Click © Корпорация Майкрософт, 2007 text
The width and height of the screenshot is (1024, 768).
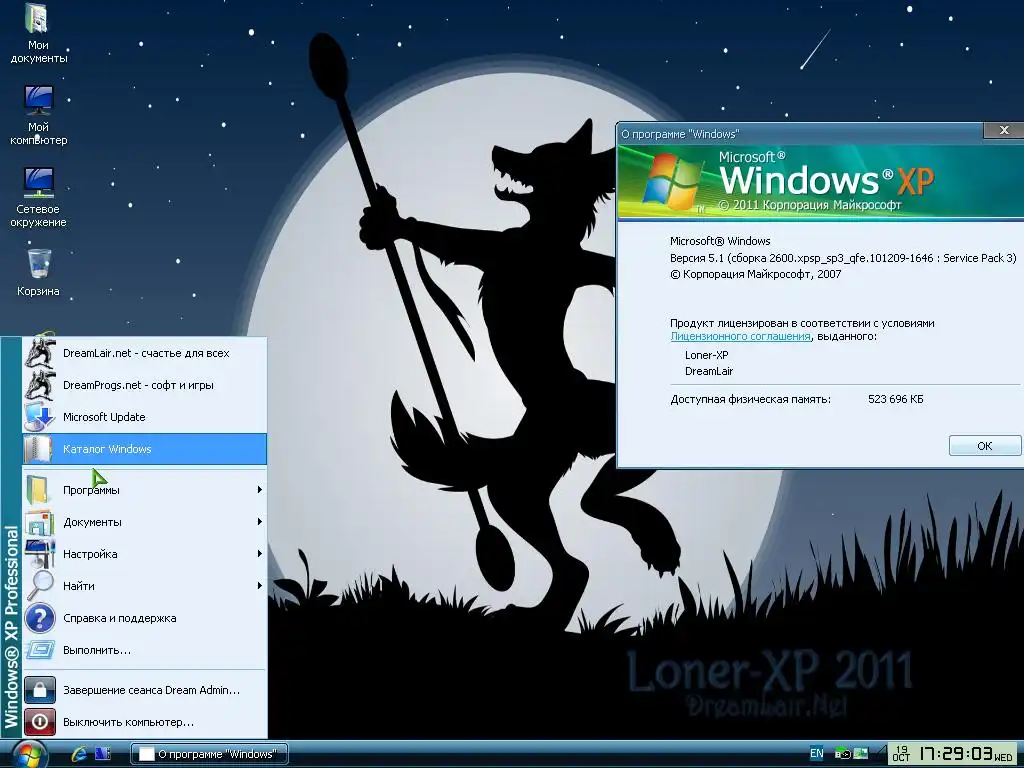click(756, 274)
